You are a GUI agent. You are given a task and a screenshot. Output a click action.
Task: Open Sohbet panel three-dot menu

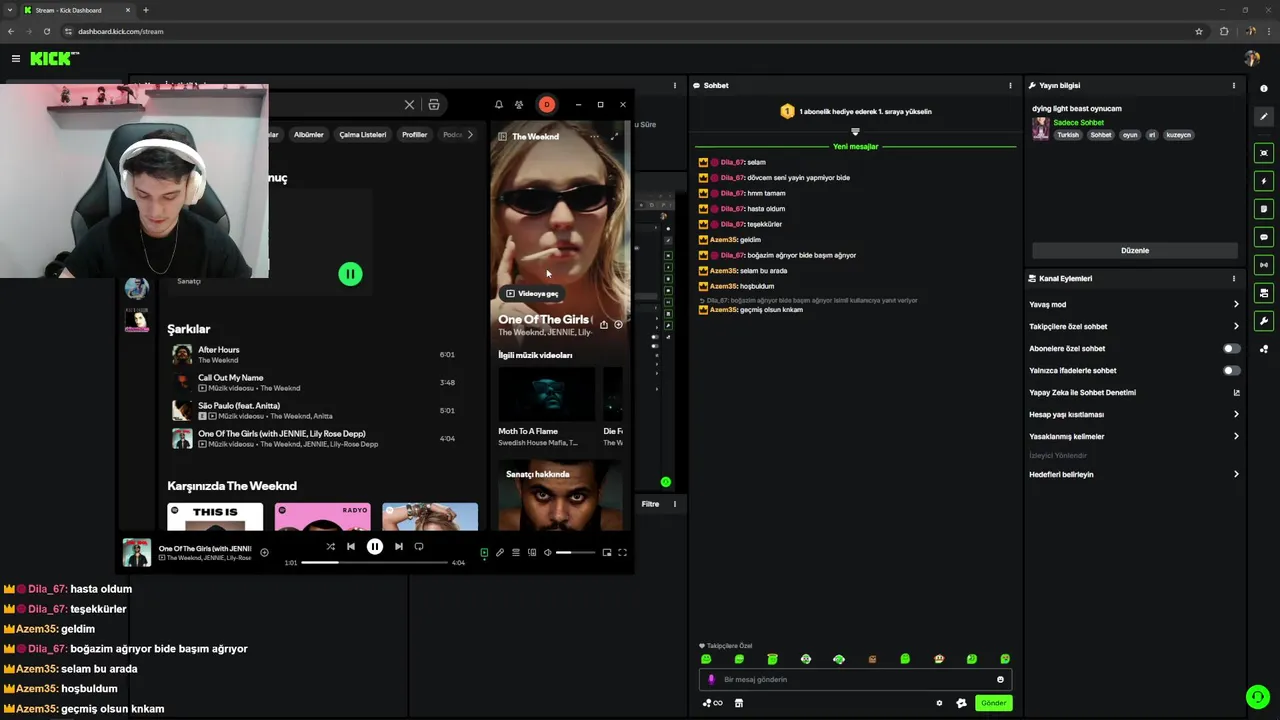point(1010,85)
